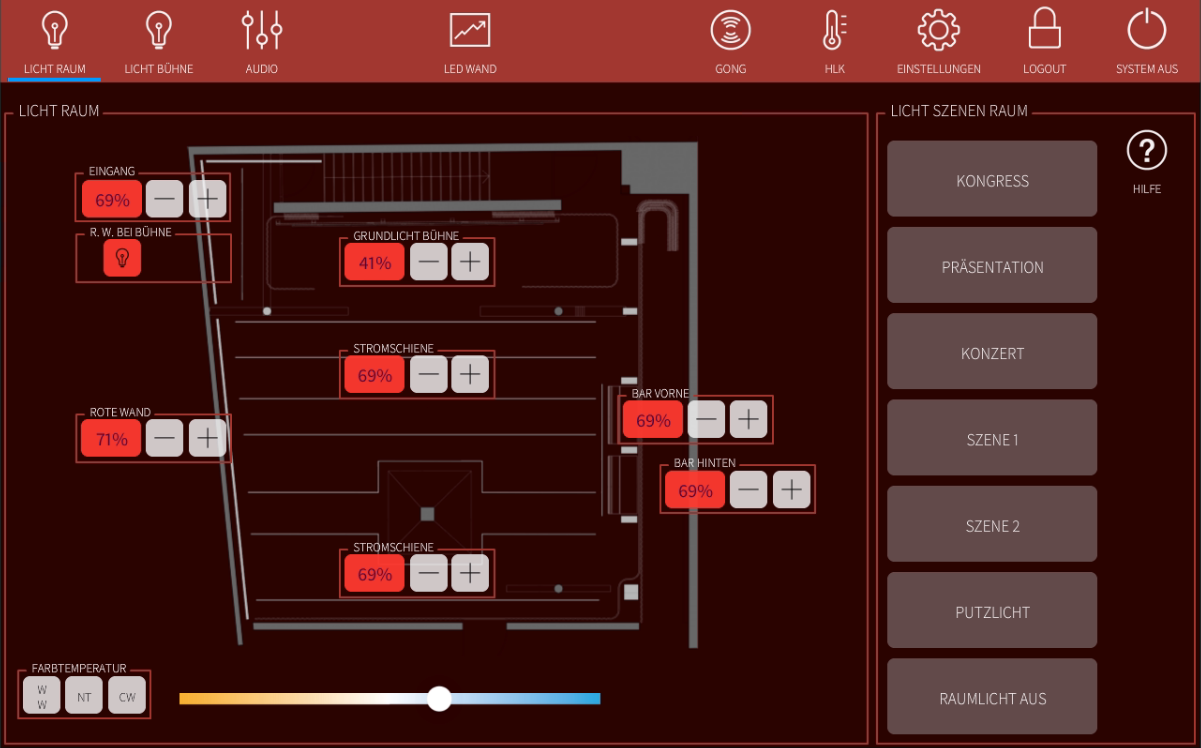
Task: Click the Logout padlock icon
Action: (x=1044, y=32)
